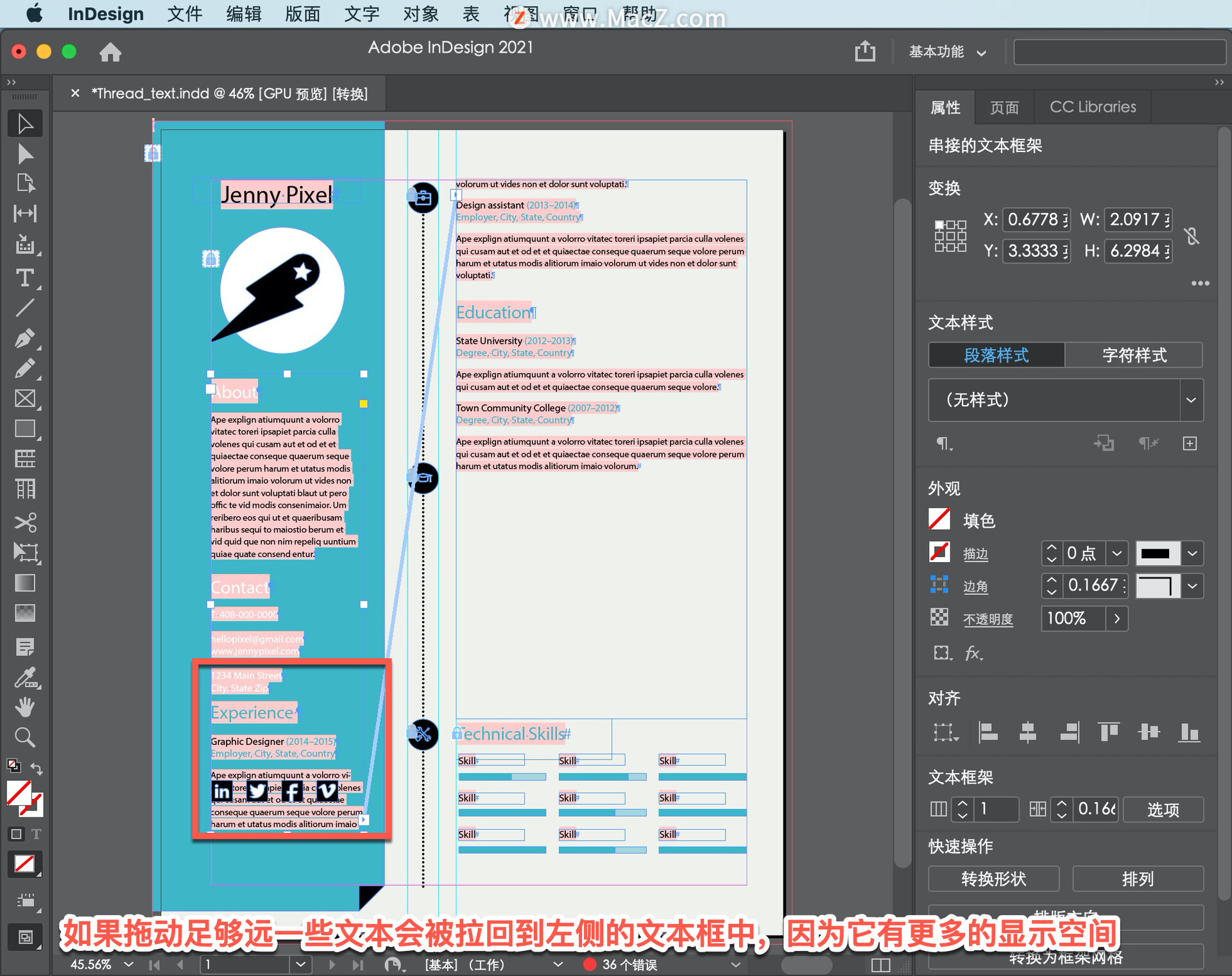Click the stroke color swatch for 描边
The height and width of the screenshot is (976, 1232).
pyautogui.click(x=939, y=552)
